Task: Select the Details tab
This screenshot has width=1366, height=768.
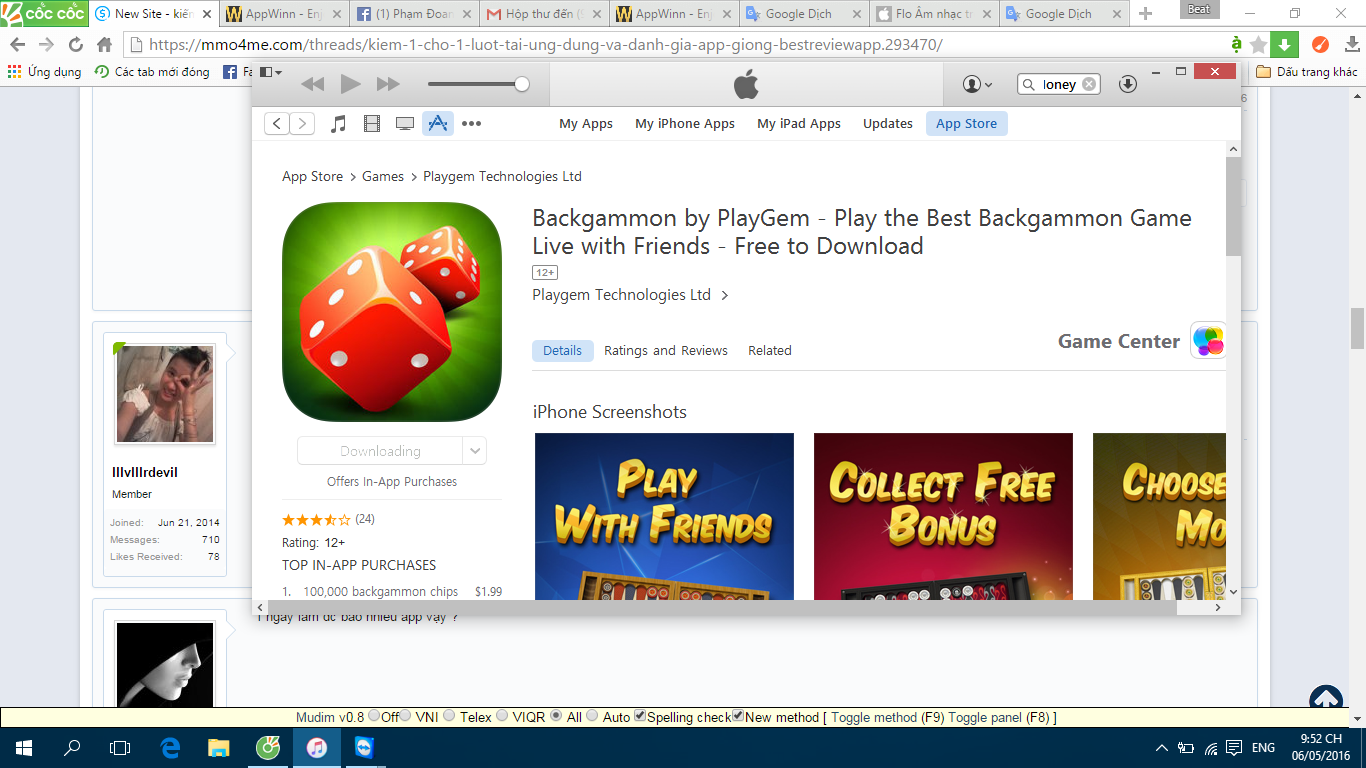Action: click(x=562, y=351)
